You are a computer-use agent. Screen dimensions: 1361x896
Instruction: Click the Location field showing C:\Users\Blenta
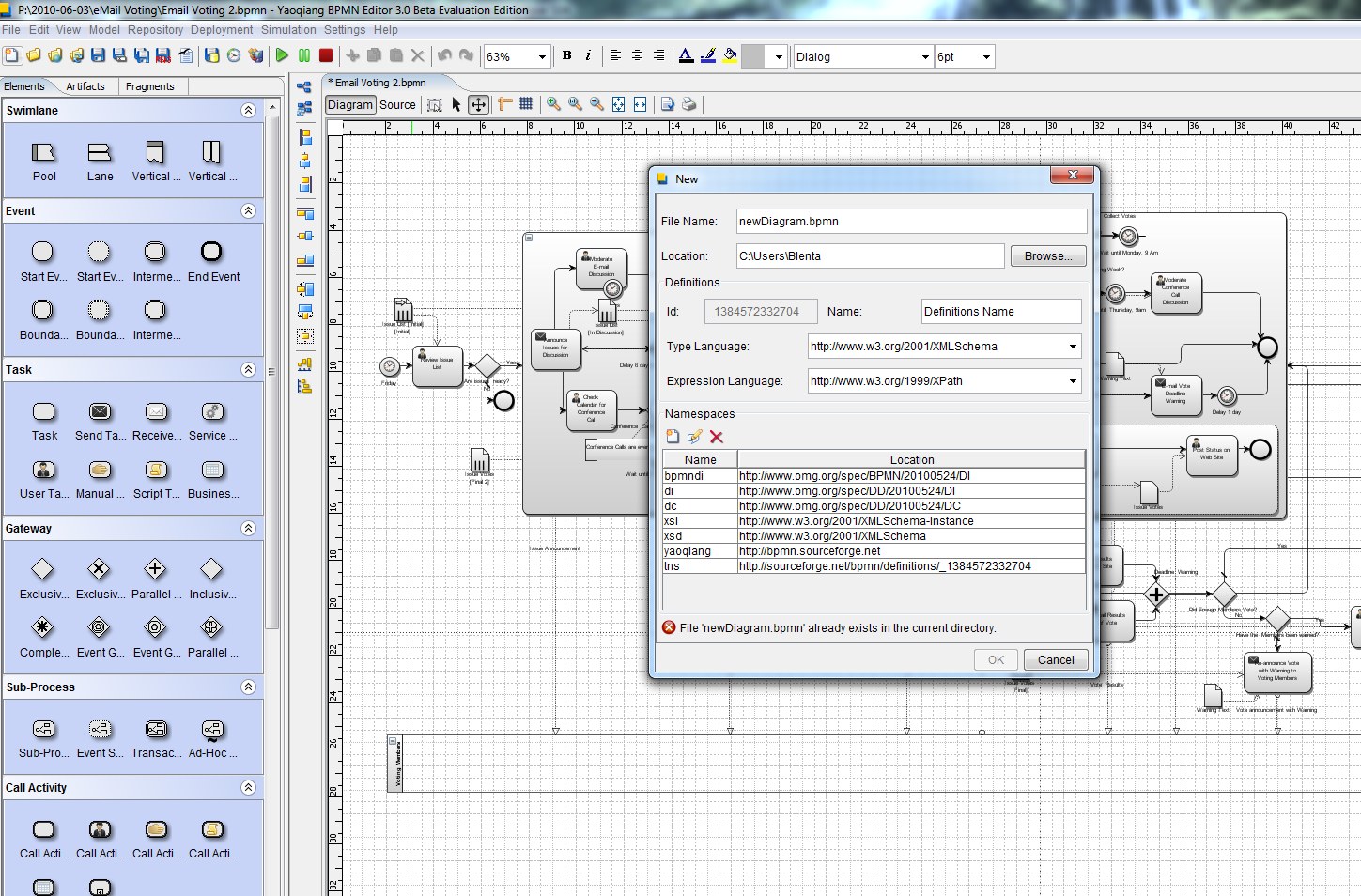point(870,256)
